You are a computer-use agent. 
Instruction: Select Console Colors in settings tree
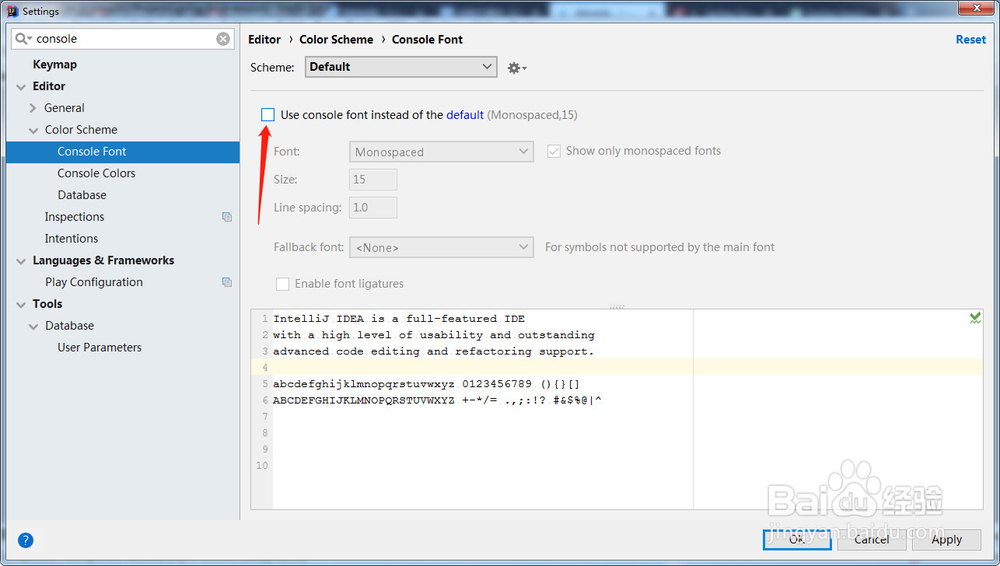[x=96, y=173]
